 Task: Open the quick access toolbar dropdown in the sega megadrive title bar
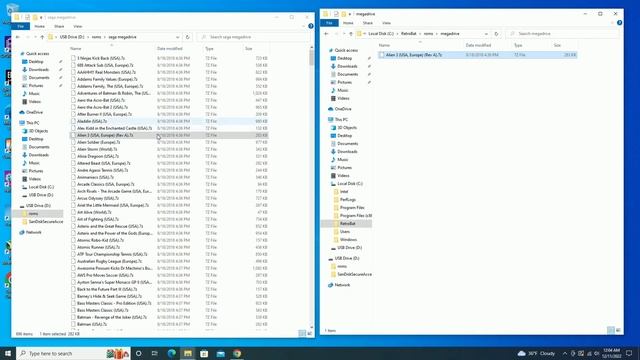point(41,18)
